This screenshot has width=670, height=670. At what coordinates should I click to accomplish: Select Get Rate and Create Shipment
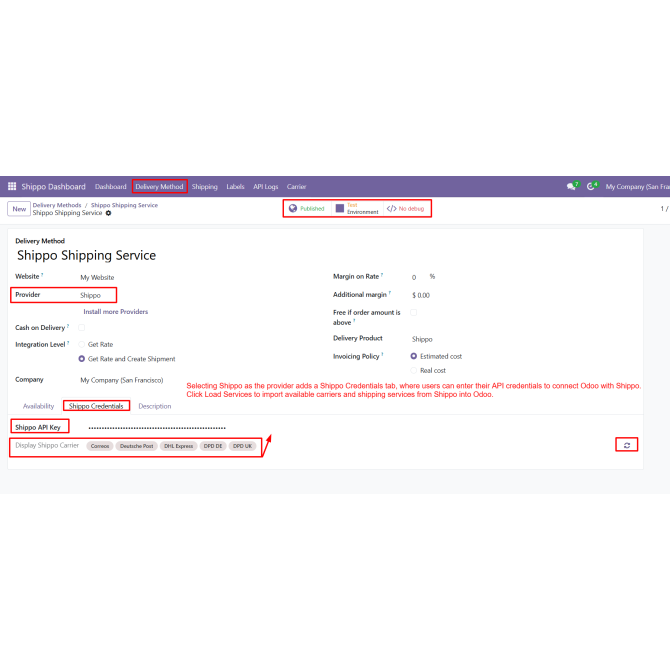coord(82,359)
